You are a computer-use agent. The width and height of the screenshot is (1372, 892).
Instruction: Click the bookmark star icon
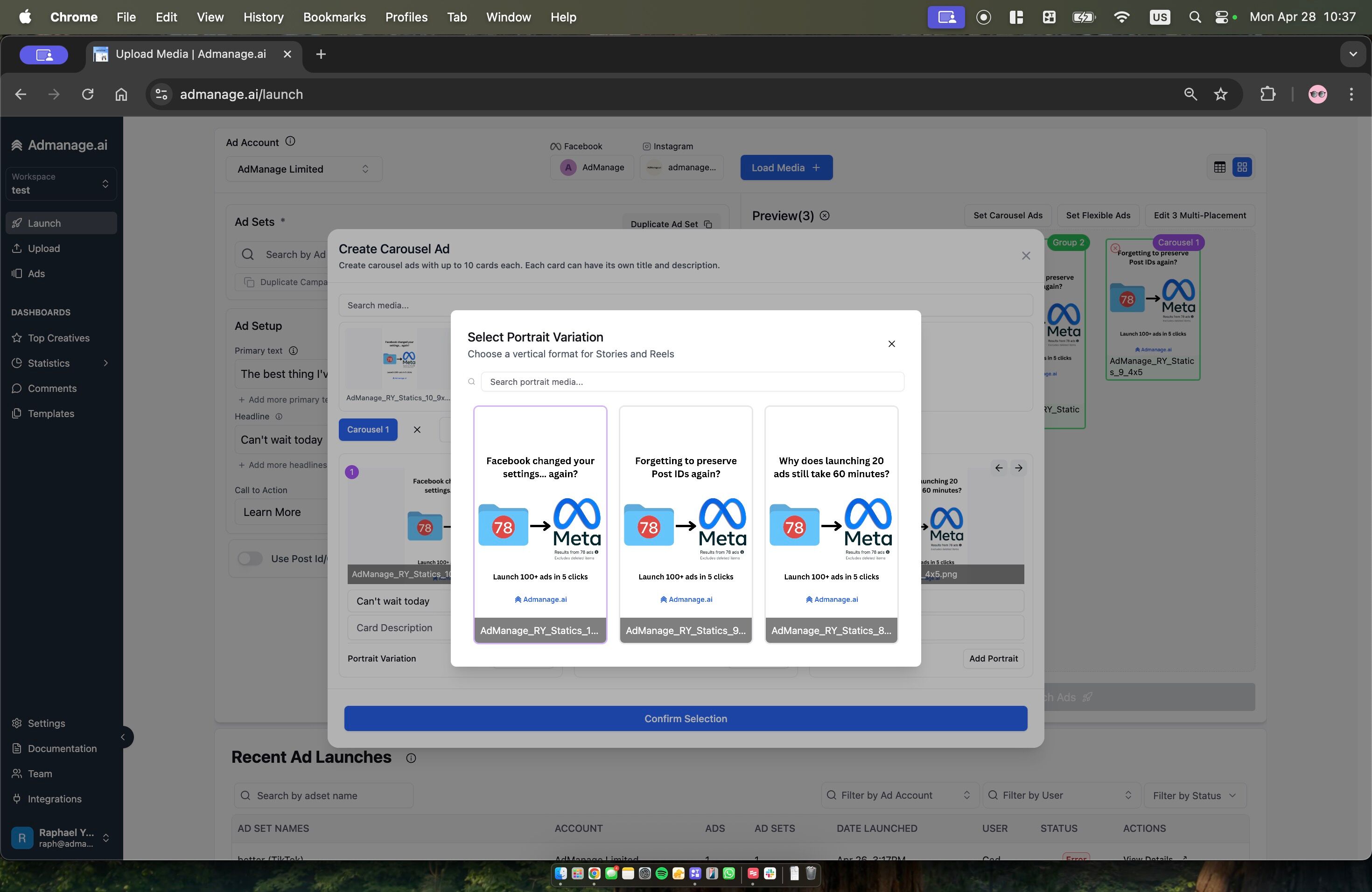coord(1220,94)
